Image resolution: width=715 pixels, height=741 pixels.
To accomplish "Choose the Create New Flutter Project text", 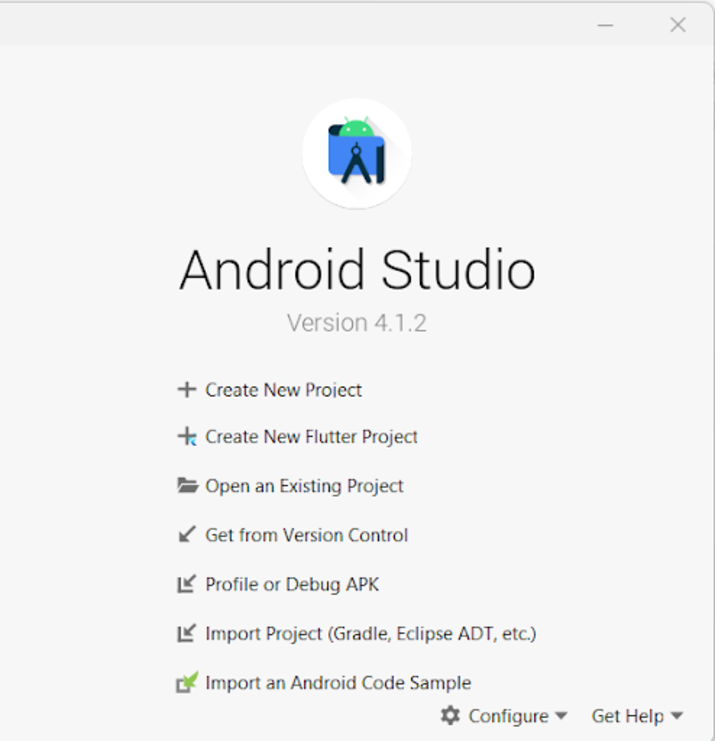I will (x=311, y=437).
